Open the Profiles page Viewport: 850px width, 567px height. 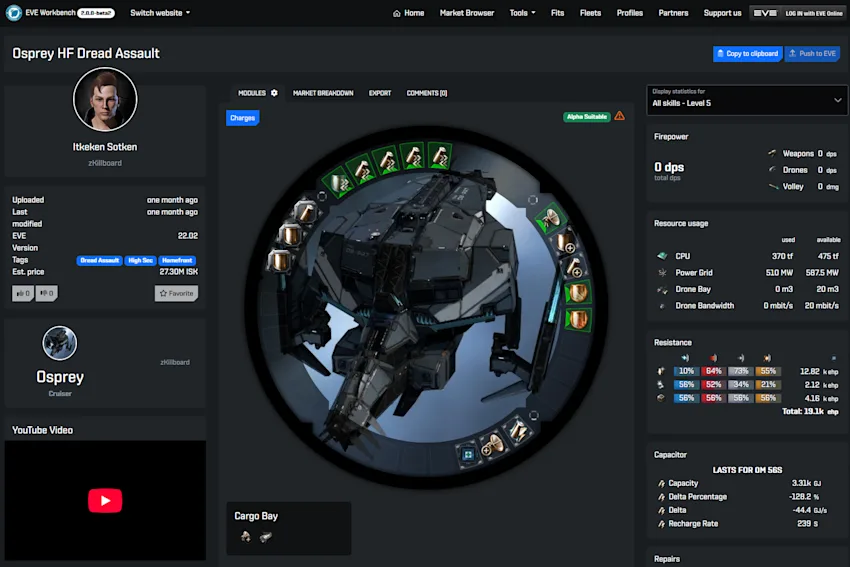pos(629,12)
